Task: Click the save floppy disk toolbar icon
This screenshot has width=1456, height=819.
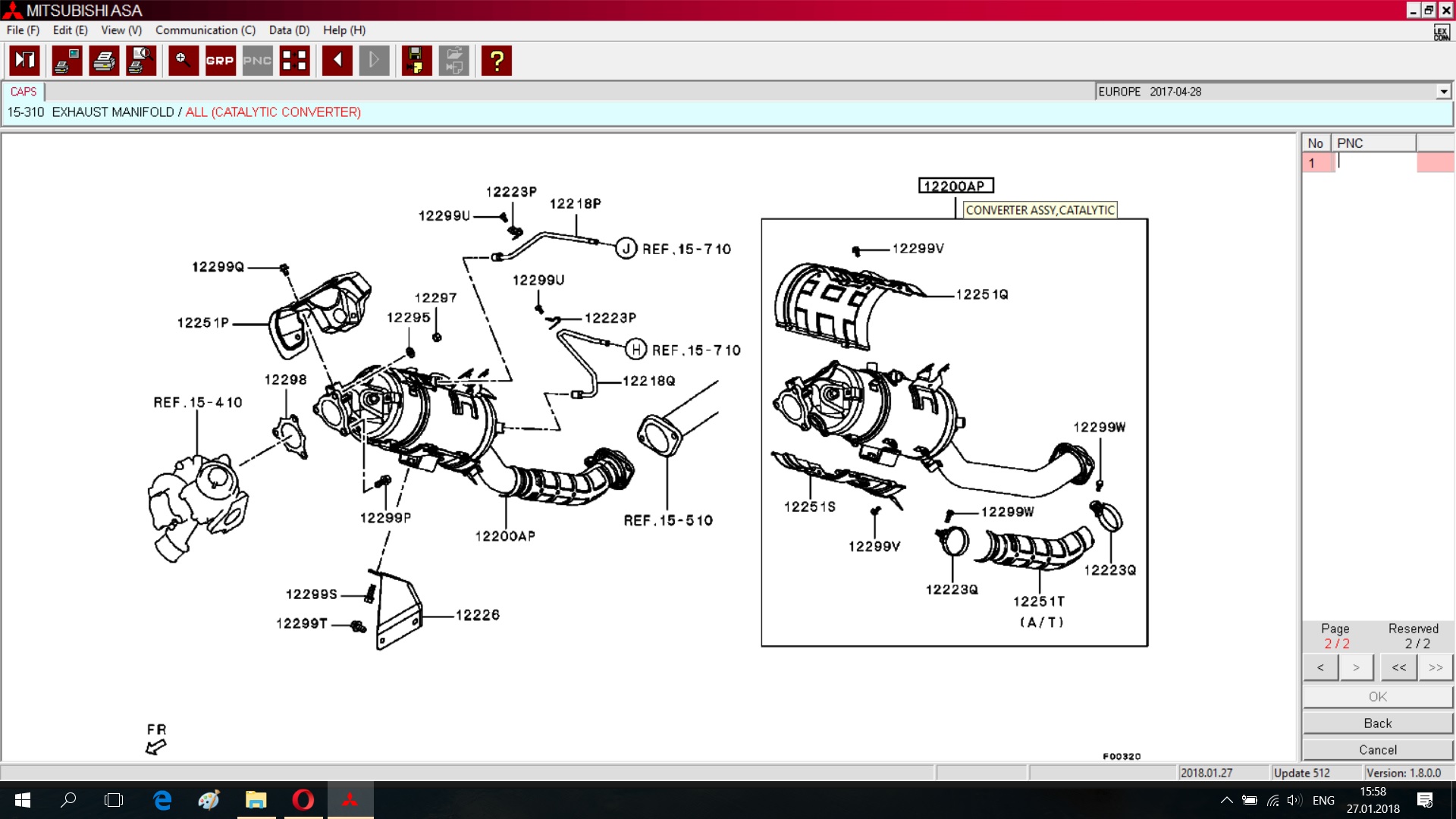Action: 416,61
